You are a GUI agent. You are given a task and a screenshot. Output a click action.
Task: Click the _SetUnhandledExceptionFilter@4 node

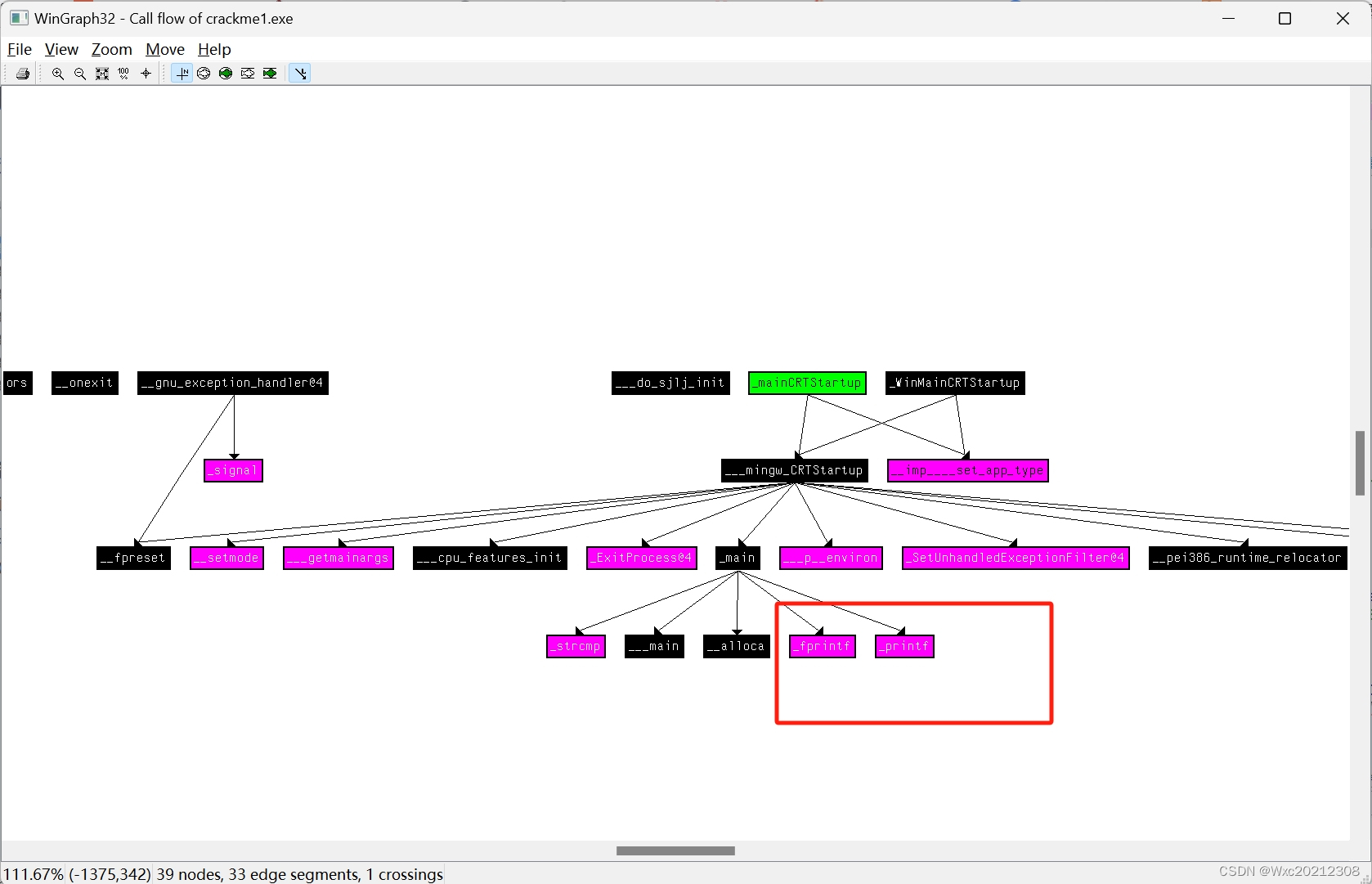(x=1016, y=558)
